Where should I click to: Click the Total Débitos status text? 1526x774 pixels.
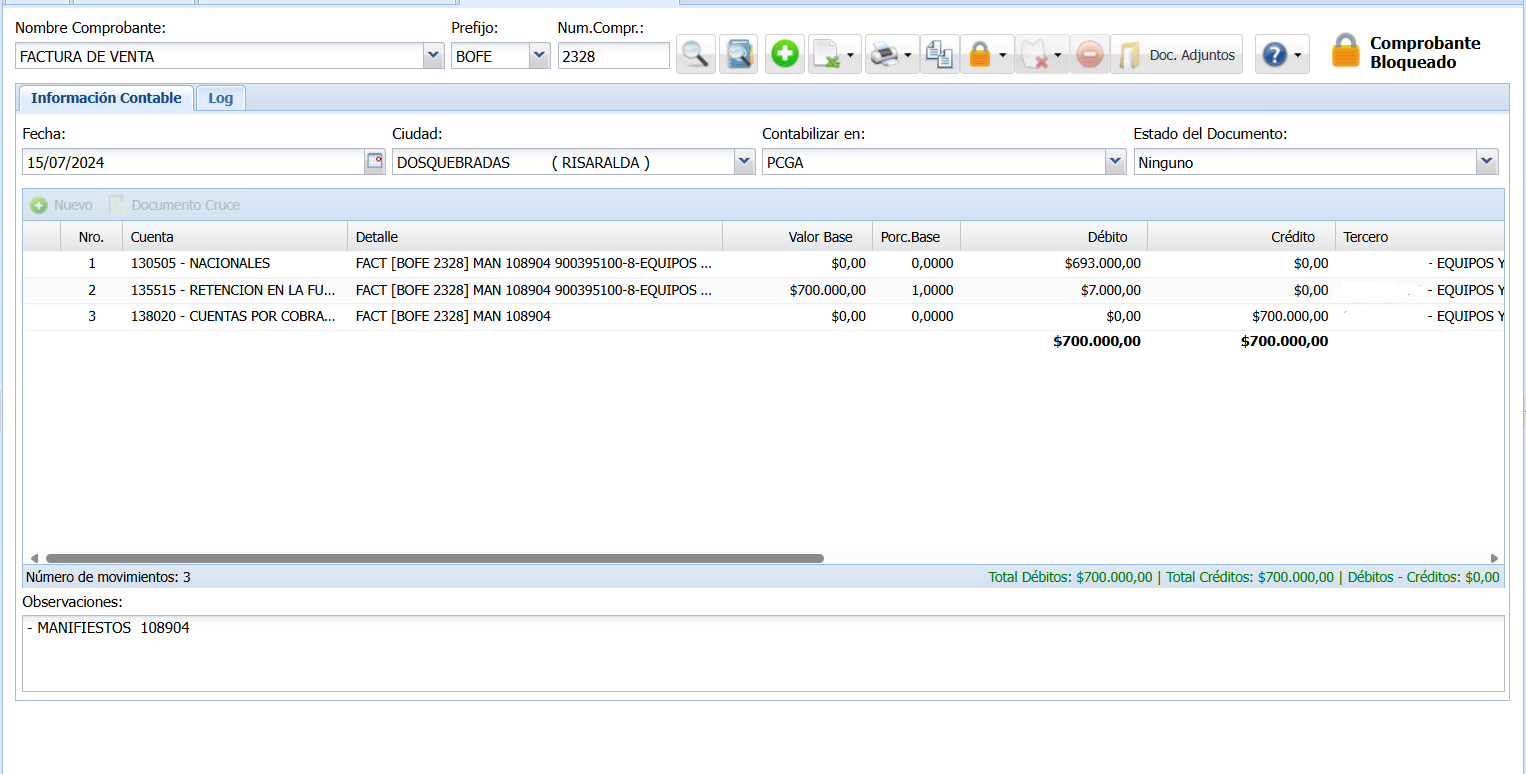pyautogui.click(x=1070, y=577)
